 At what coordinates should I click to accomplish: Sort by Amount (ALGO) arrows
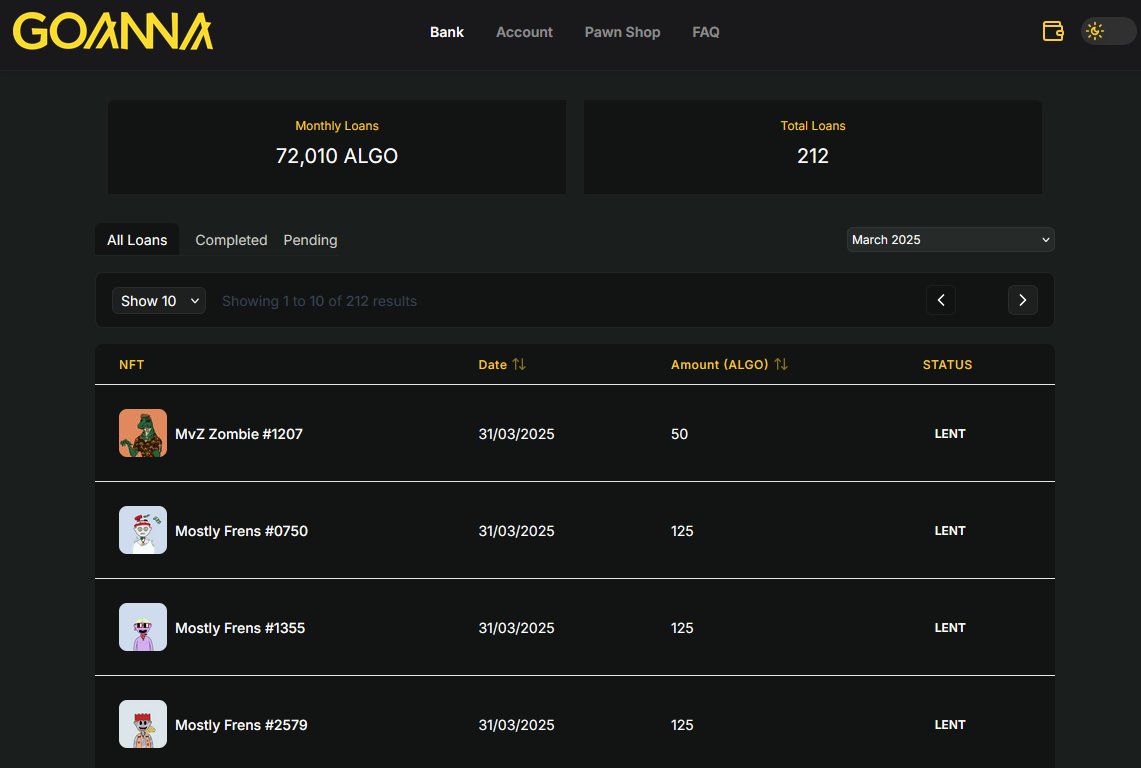[x=781, y=364]
